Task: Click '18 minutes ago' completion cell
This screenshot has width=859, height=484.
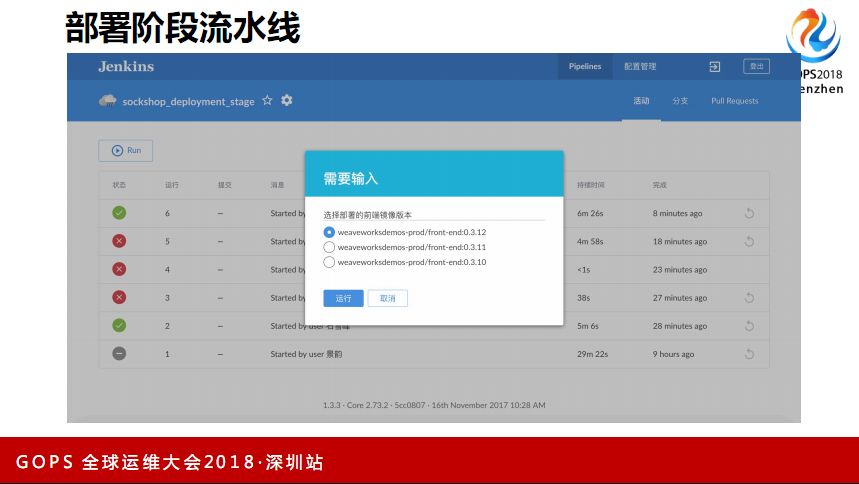Action: [x=680, y=241]
